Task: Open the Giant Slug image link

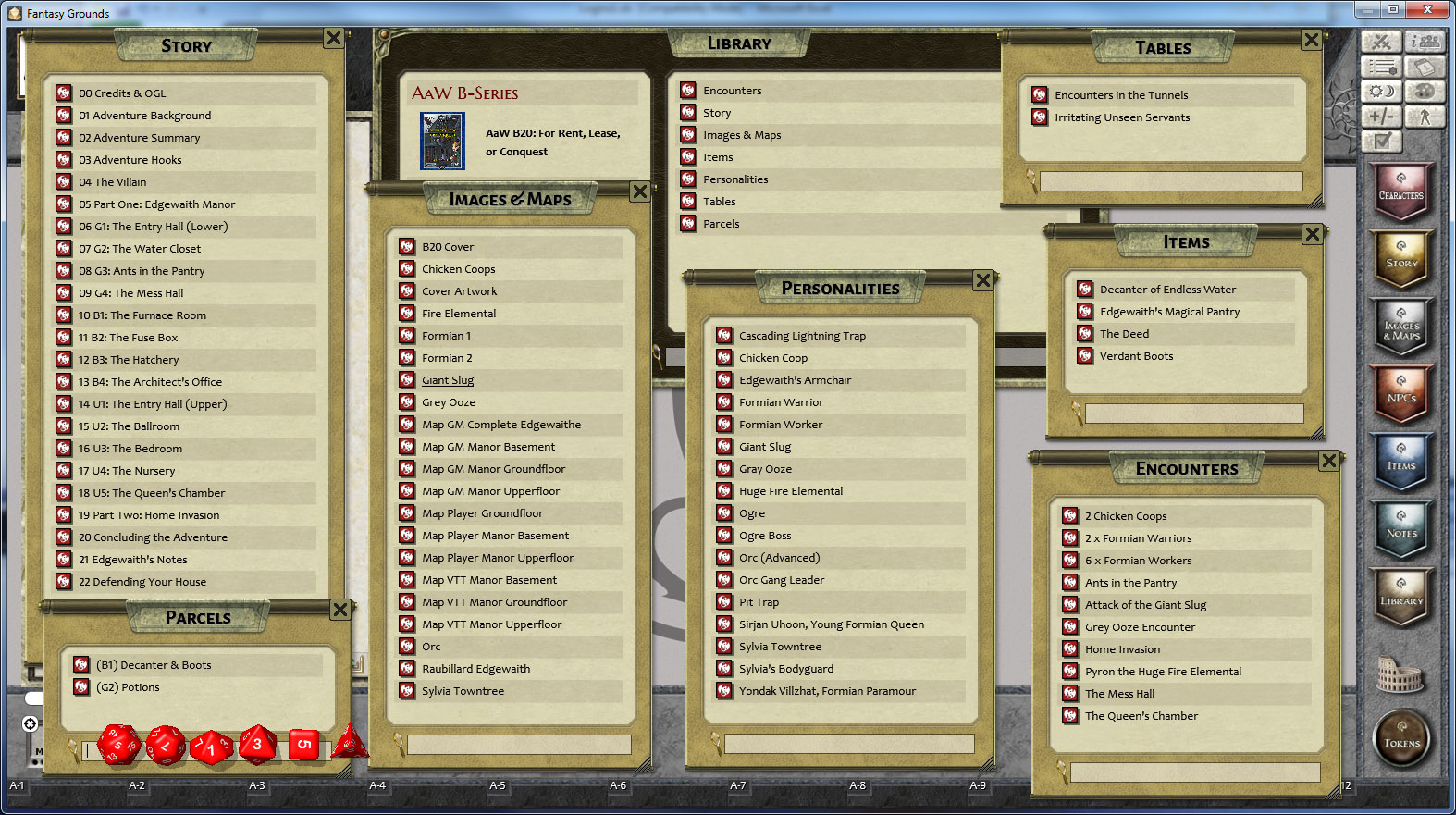Action: coord(448,380)
